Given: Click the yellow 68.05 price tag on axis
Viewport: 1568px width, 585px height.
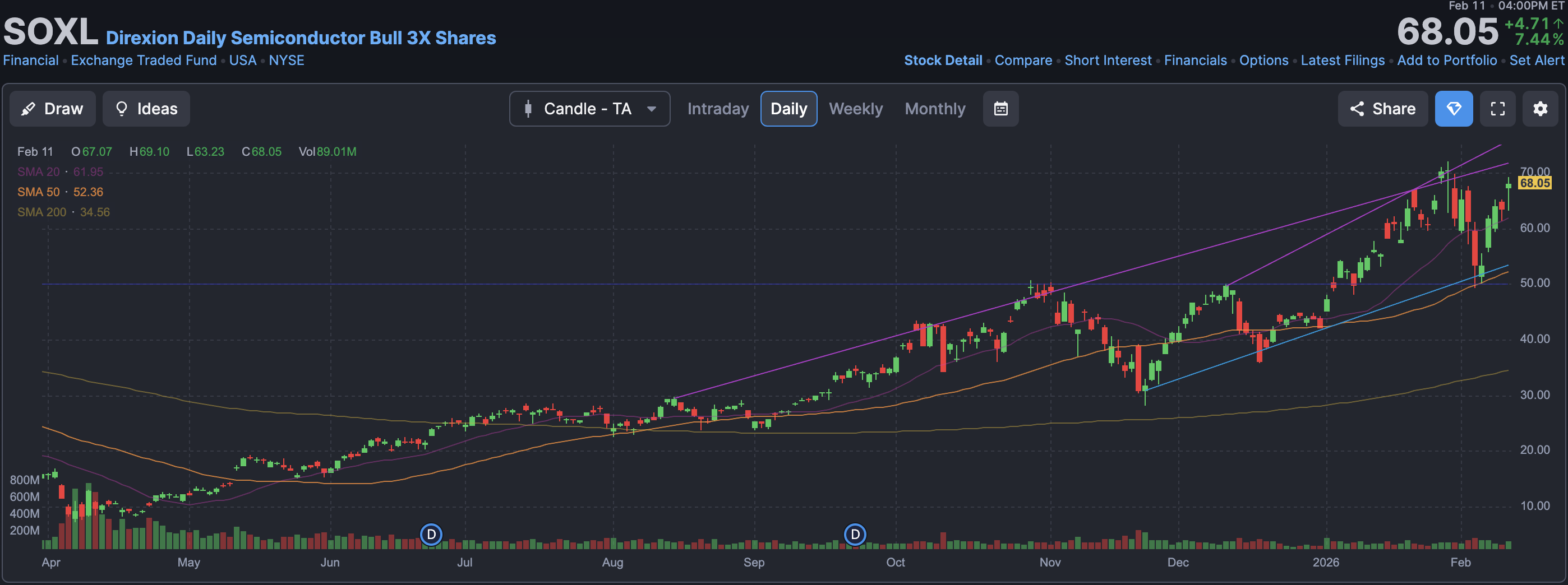Looking at the screenshot, I should pyautogui.click(x=1534, y=183).
